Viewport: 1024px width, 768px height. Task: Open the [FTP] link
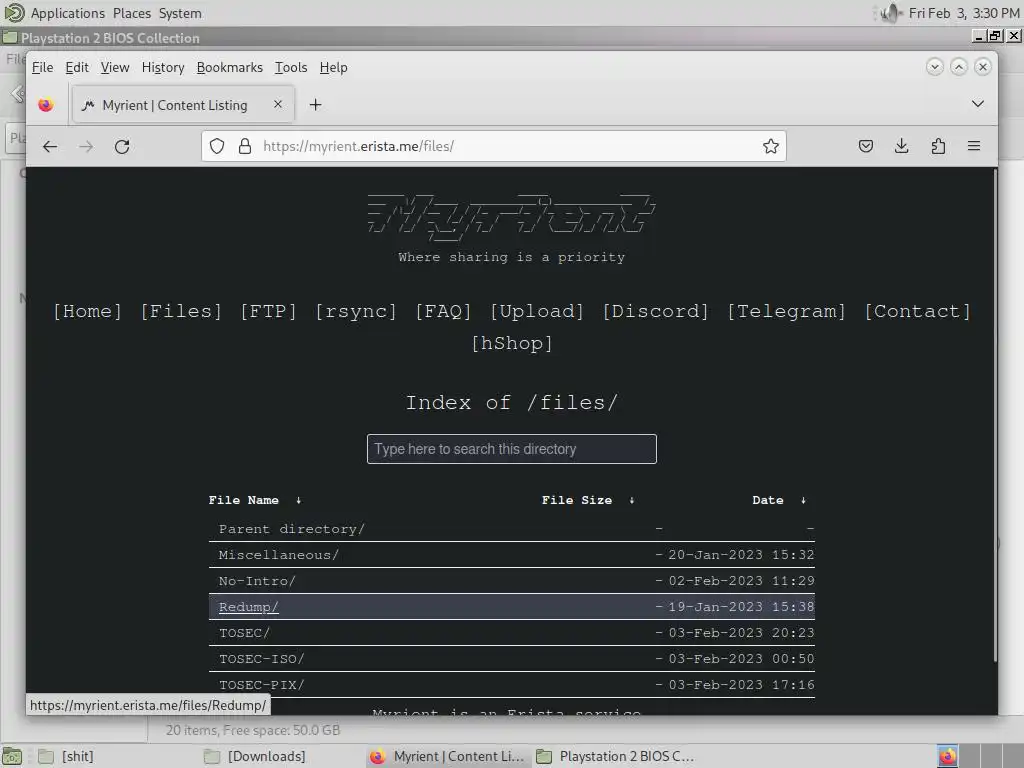click(x=268, y=312)
